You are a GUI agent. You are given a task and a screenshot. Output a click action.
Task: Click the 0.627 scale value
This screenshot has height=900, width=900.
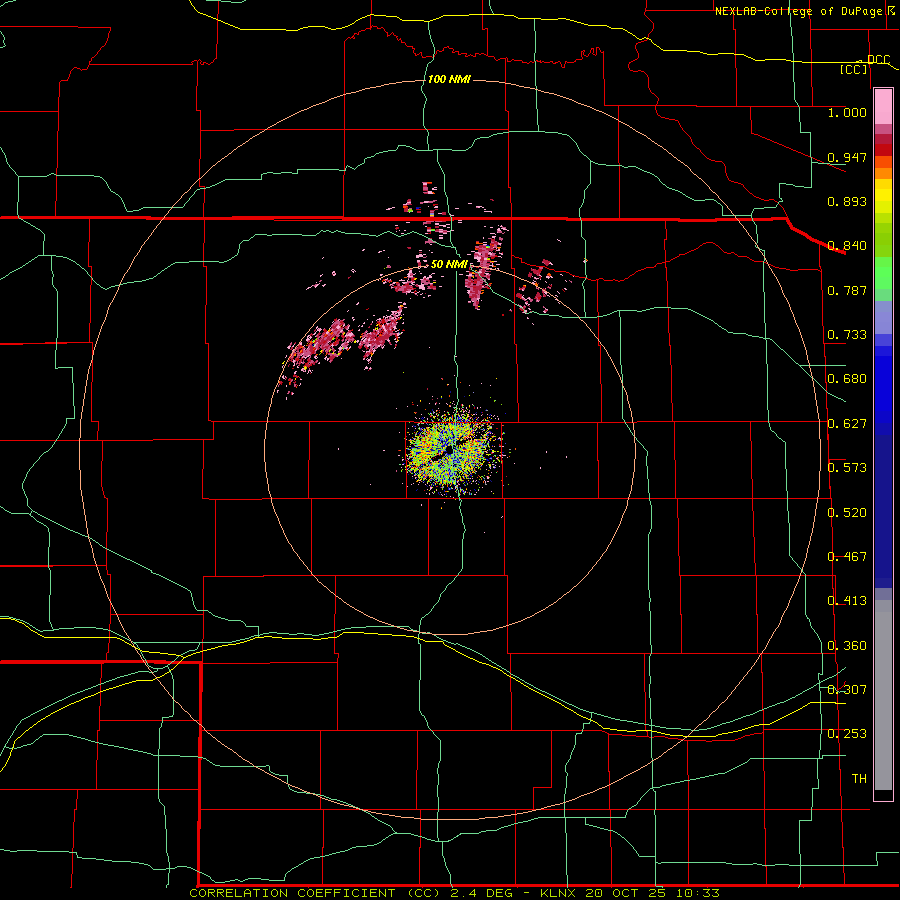pos(847,424)
